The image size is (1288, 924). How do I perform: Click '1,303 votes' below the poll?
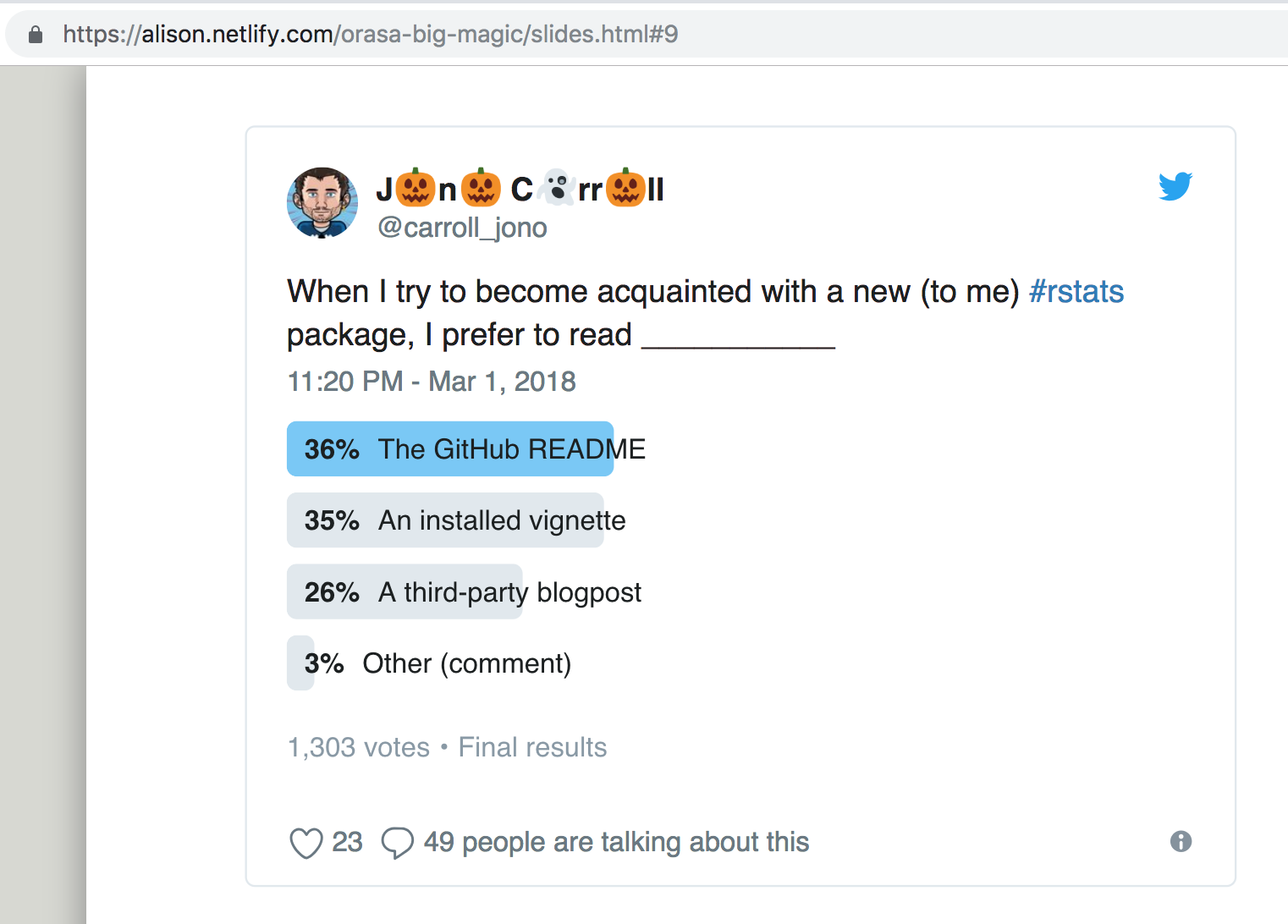pos(357,747)
